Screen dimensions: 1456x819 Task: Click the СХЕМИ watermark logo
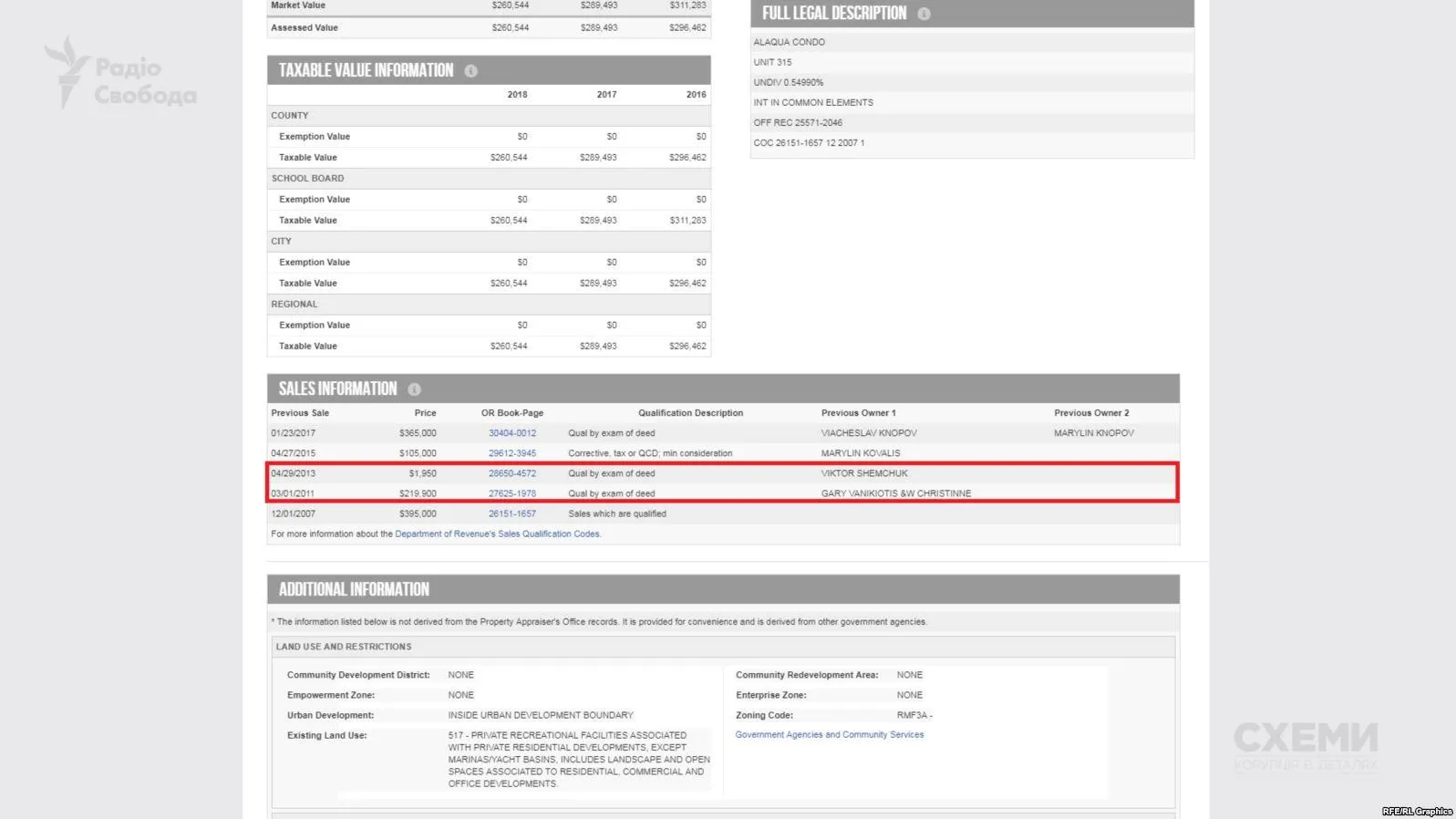pyautogui.click(x=1305, y=744)
